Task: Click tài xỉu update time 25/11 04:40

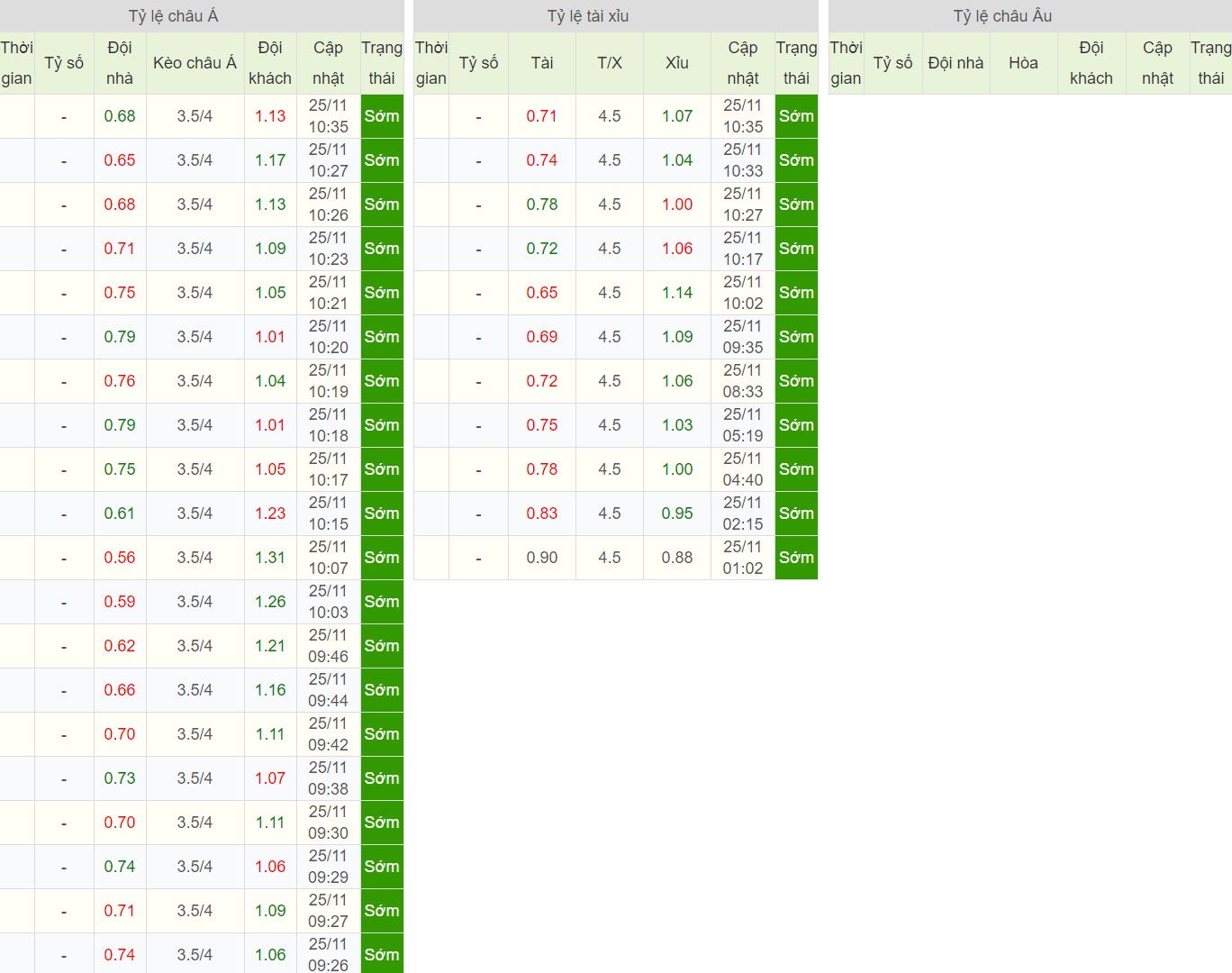Action: pos(743,469)
